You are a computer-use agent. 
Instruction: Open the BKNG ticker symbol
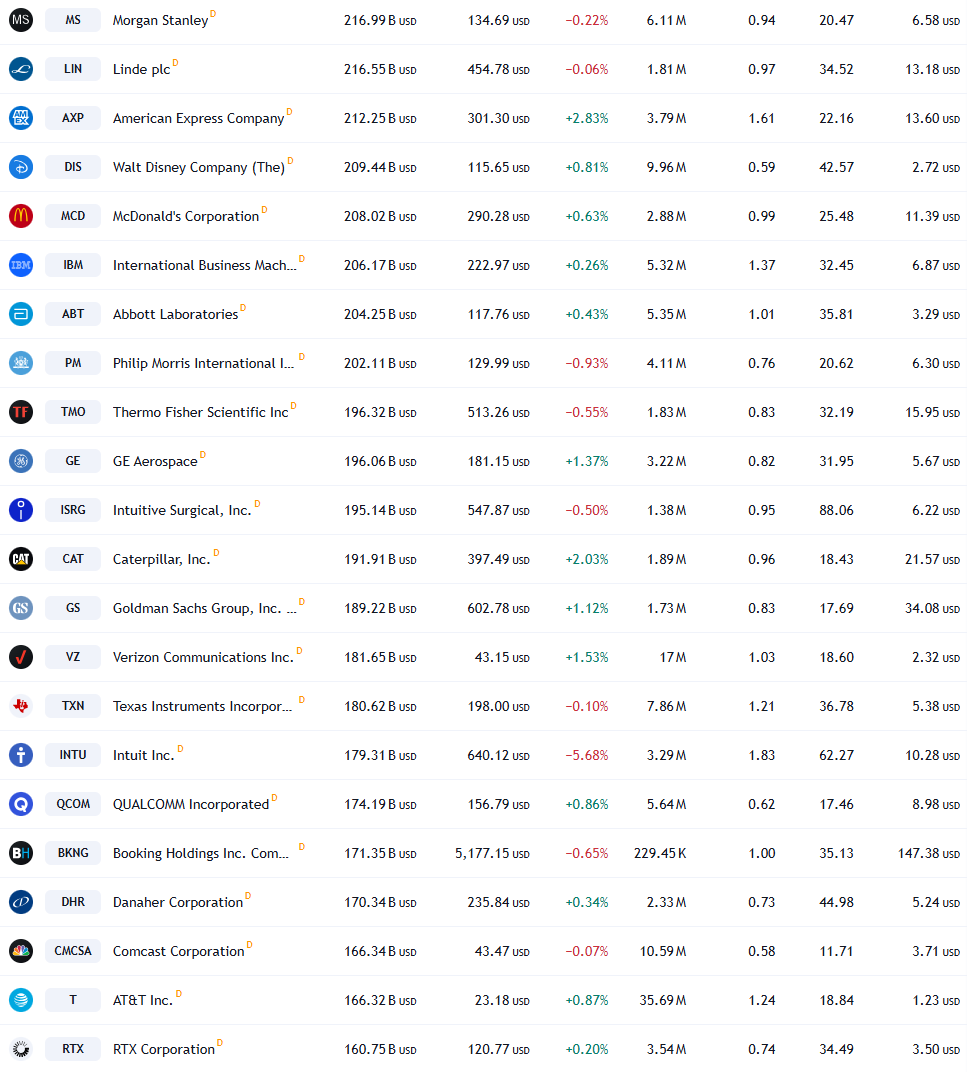point(73,853)
